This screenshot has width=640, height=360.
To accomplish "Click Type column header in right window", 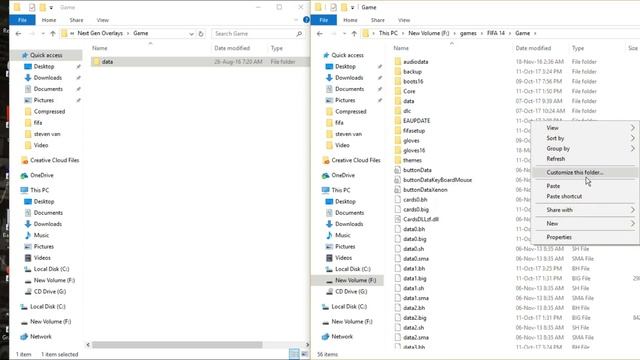I will click(x=578, y=48).
